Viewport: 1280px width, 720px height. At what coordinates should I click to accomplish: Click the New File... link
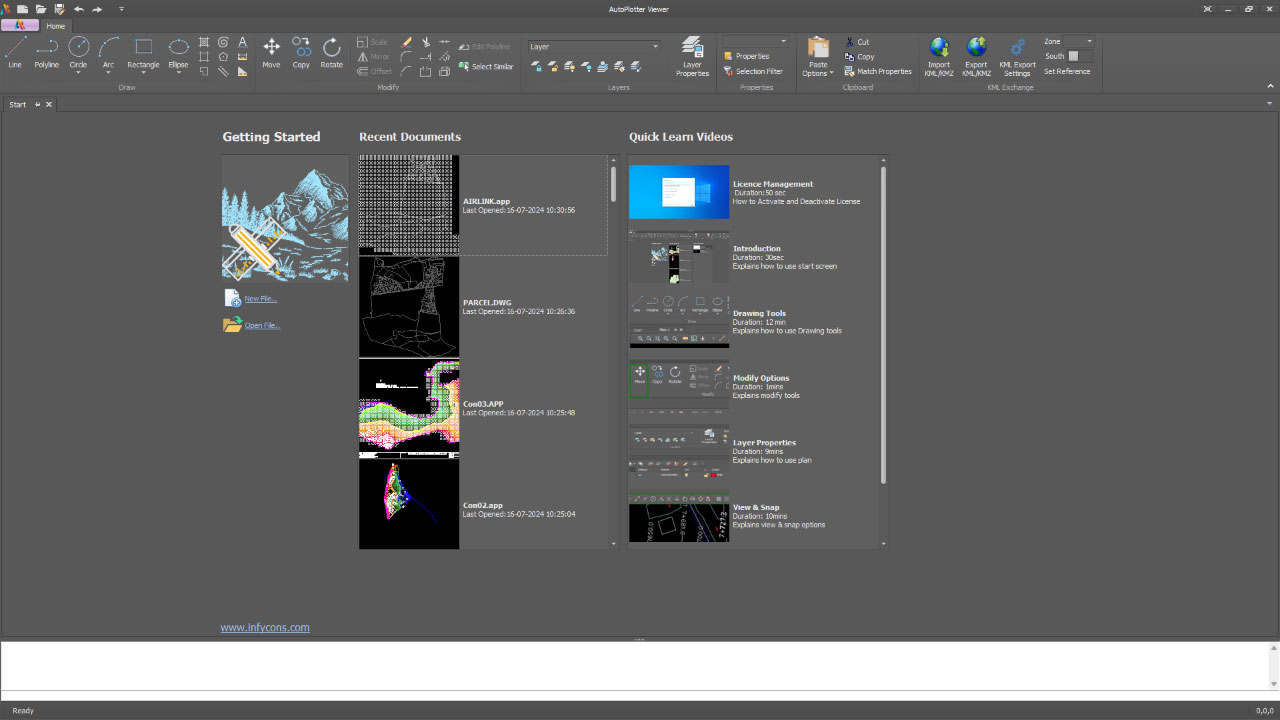pos(260,299)
